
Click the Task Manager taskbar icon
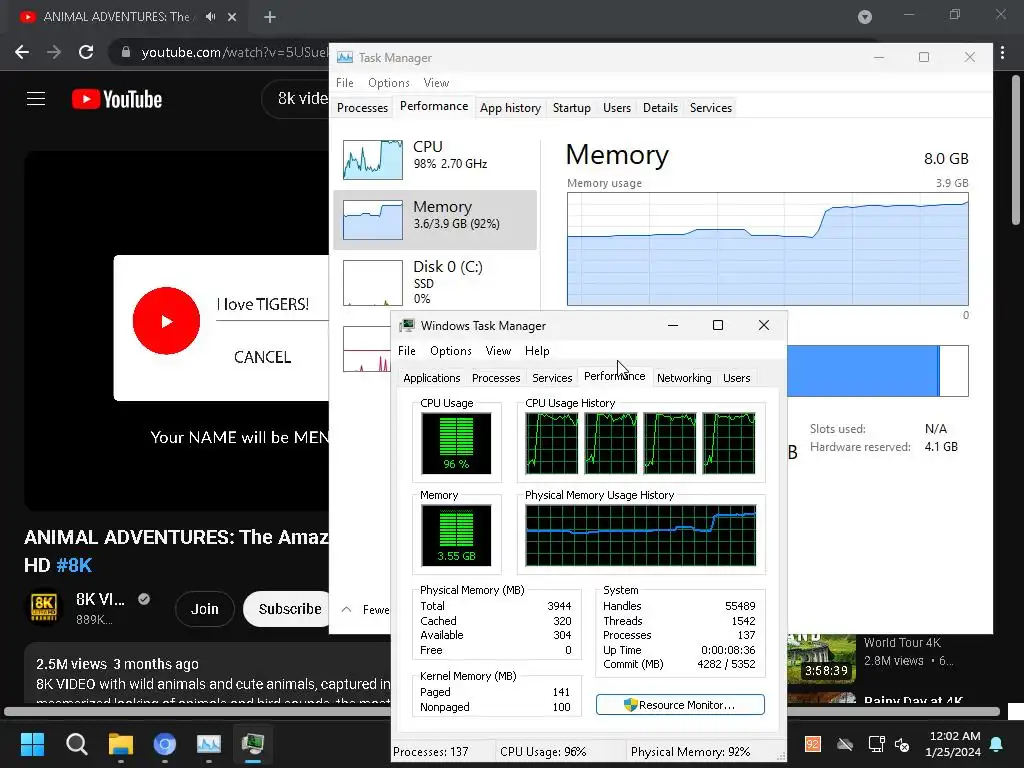click(x=209, y=744)
